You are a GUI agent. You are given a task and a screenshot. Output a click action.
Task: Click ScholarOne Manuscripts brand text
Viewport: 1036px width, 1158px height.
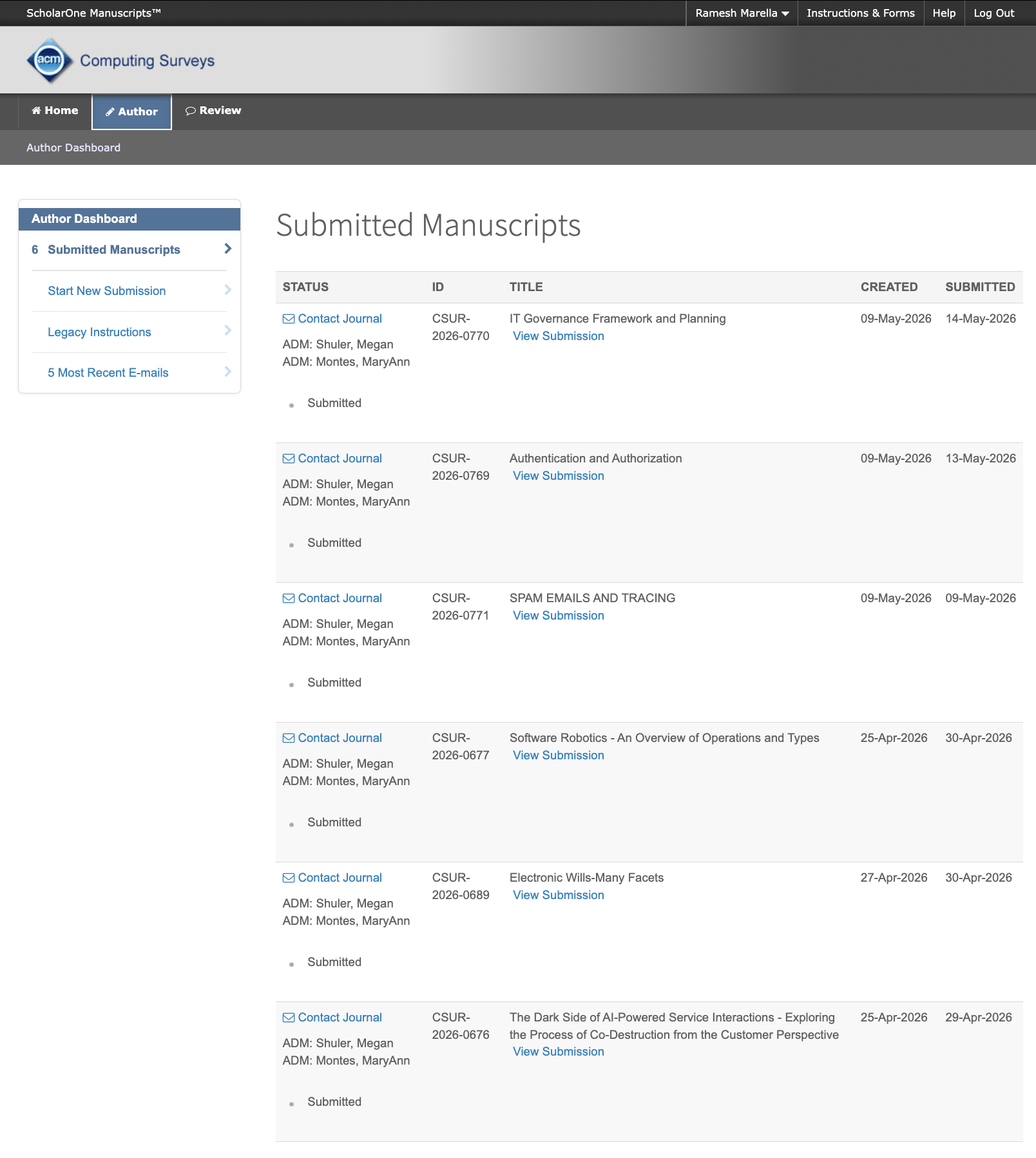pos(93,13)
